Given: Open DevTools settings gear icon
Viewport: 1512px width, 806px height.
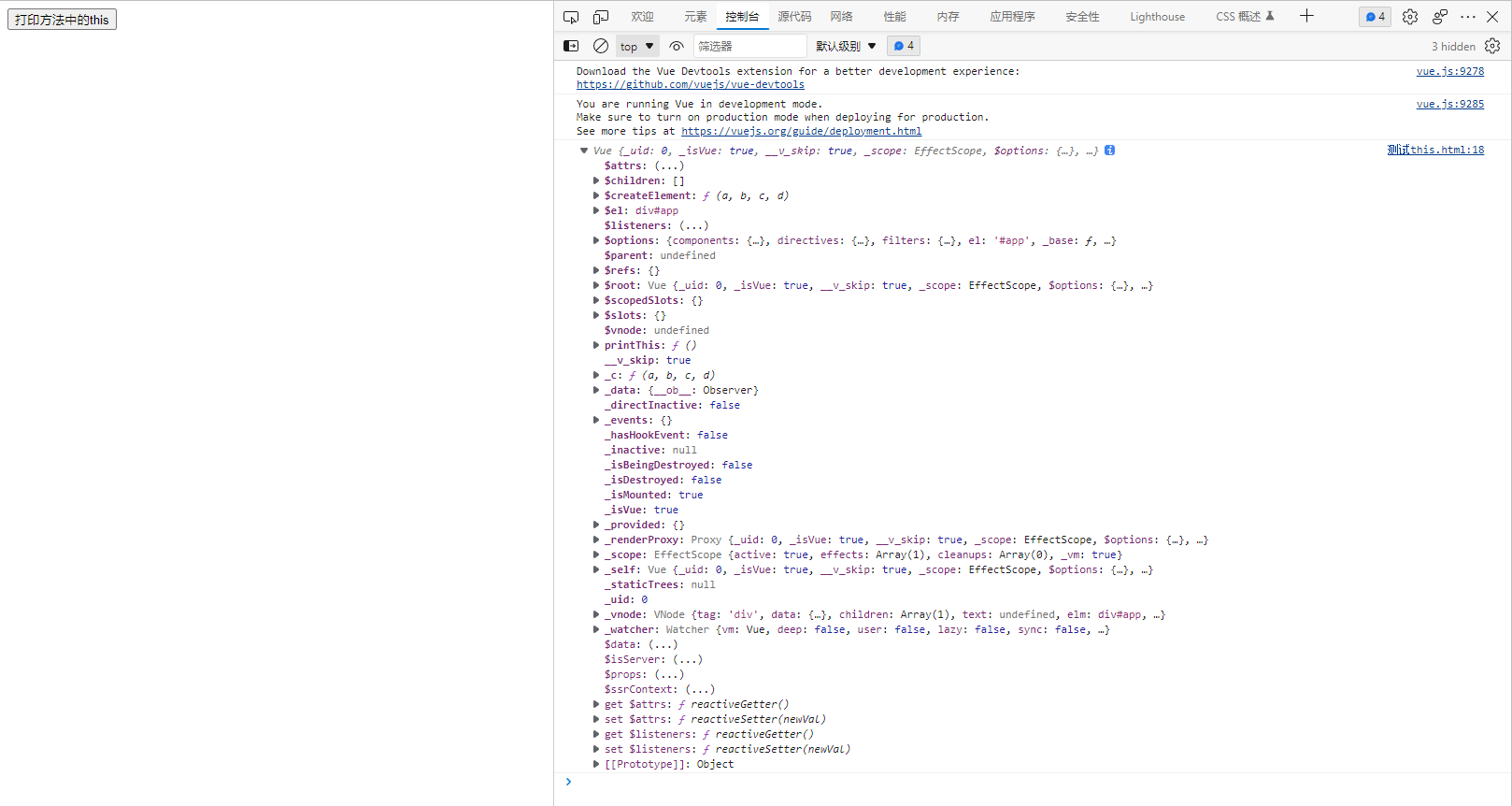Looking at the screenshot, I should (x=1410, y=17).
